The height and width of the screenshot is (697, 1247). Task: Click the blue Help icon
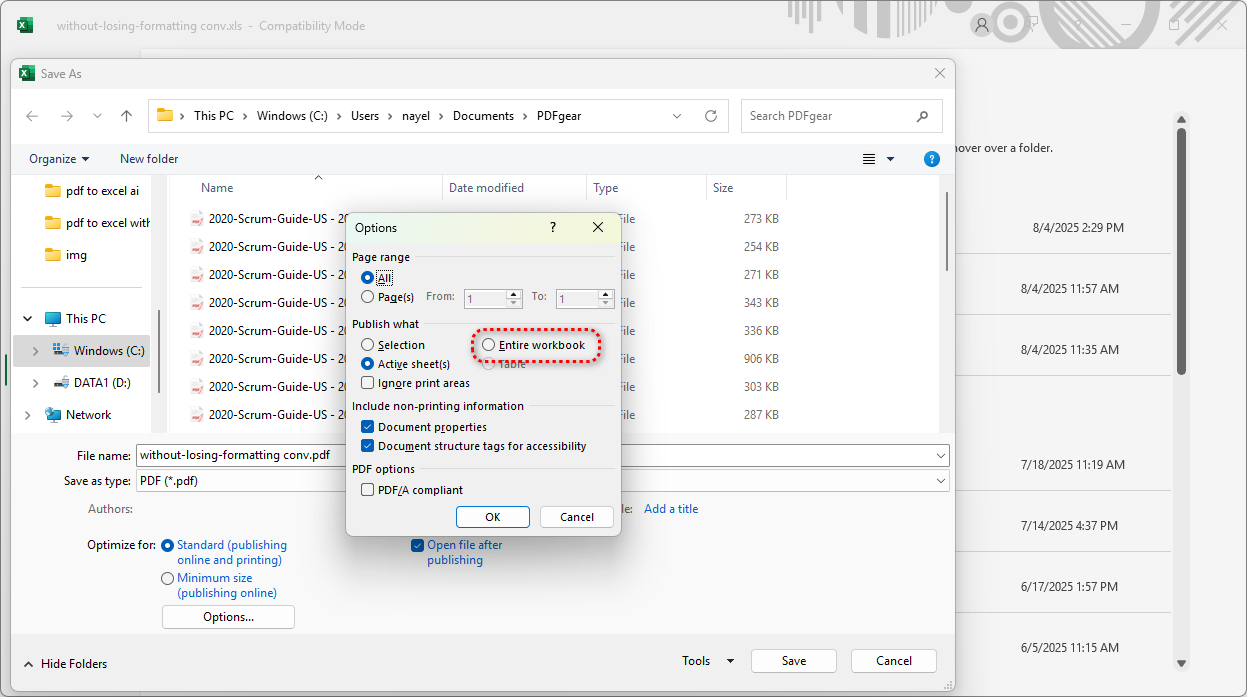pyautogui.click(x=931, y=159)
